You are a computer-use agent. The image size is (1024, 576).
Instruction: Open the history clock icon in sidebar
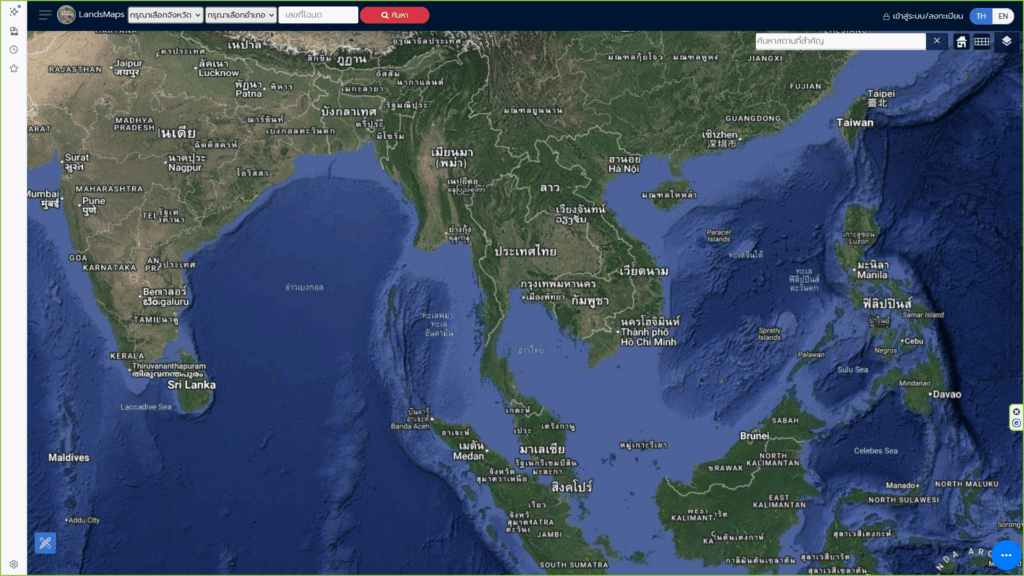(x=14, y=50)
